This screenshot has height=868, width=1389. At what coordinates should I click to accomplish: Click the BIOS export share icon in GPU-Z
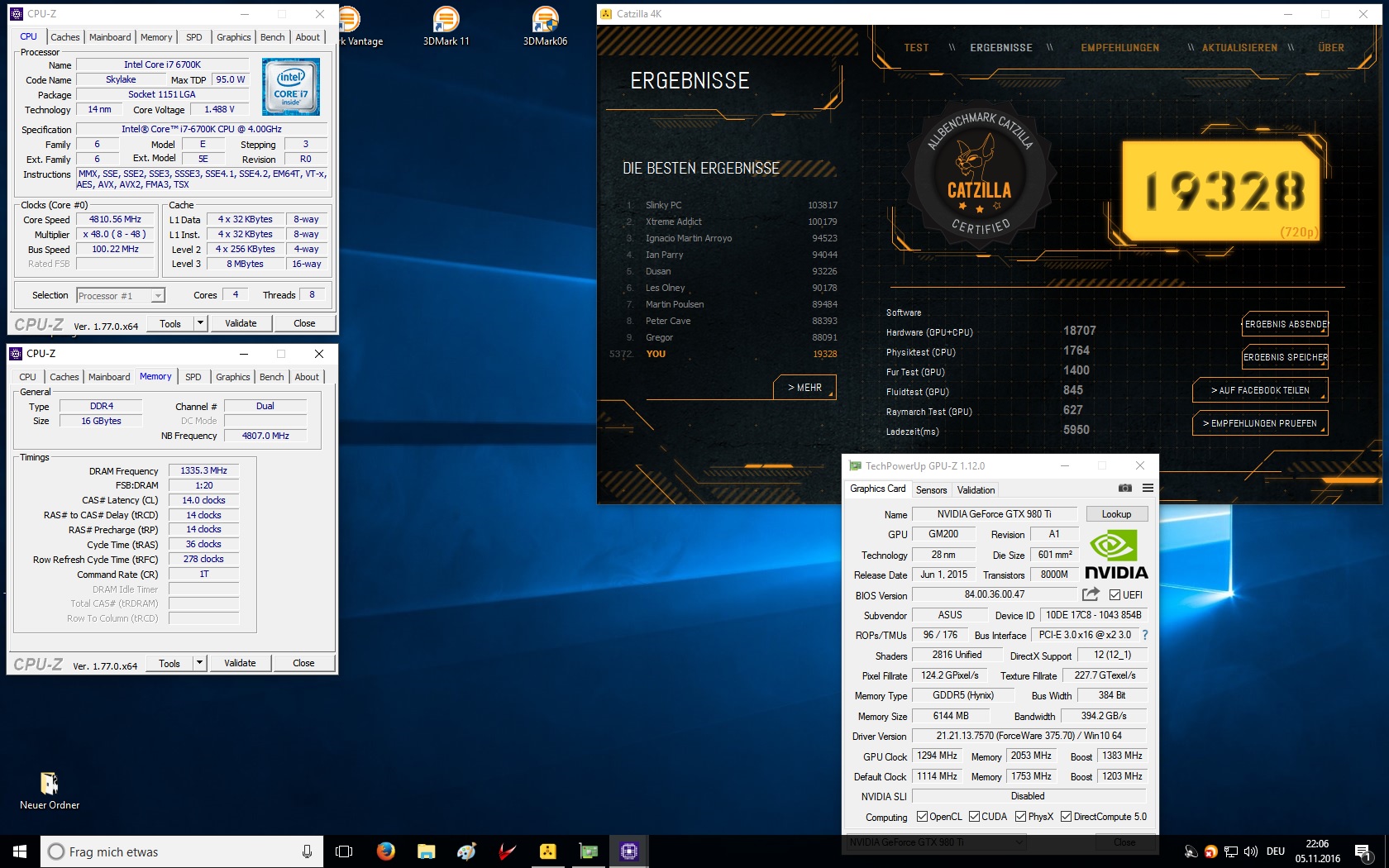point(1091,594)
